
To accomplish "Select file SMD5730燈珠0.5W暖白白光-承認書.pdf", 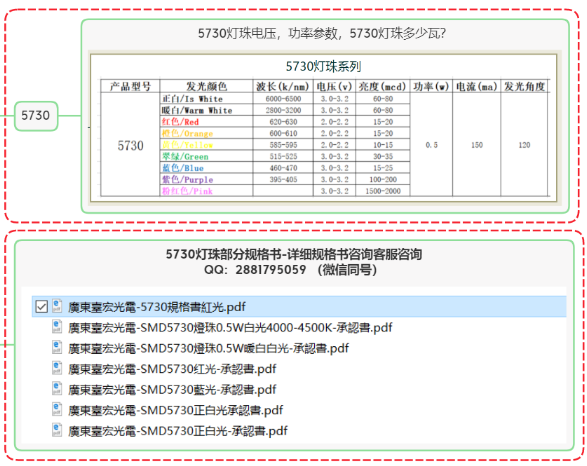I will tap(208, 348).
